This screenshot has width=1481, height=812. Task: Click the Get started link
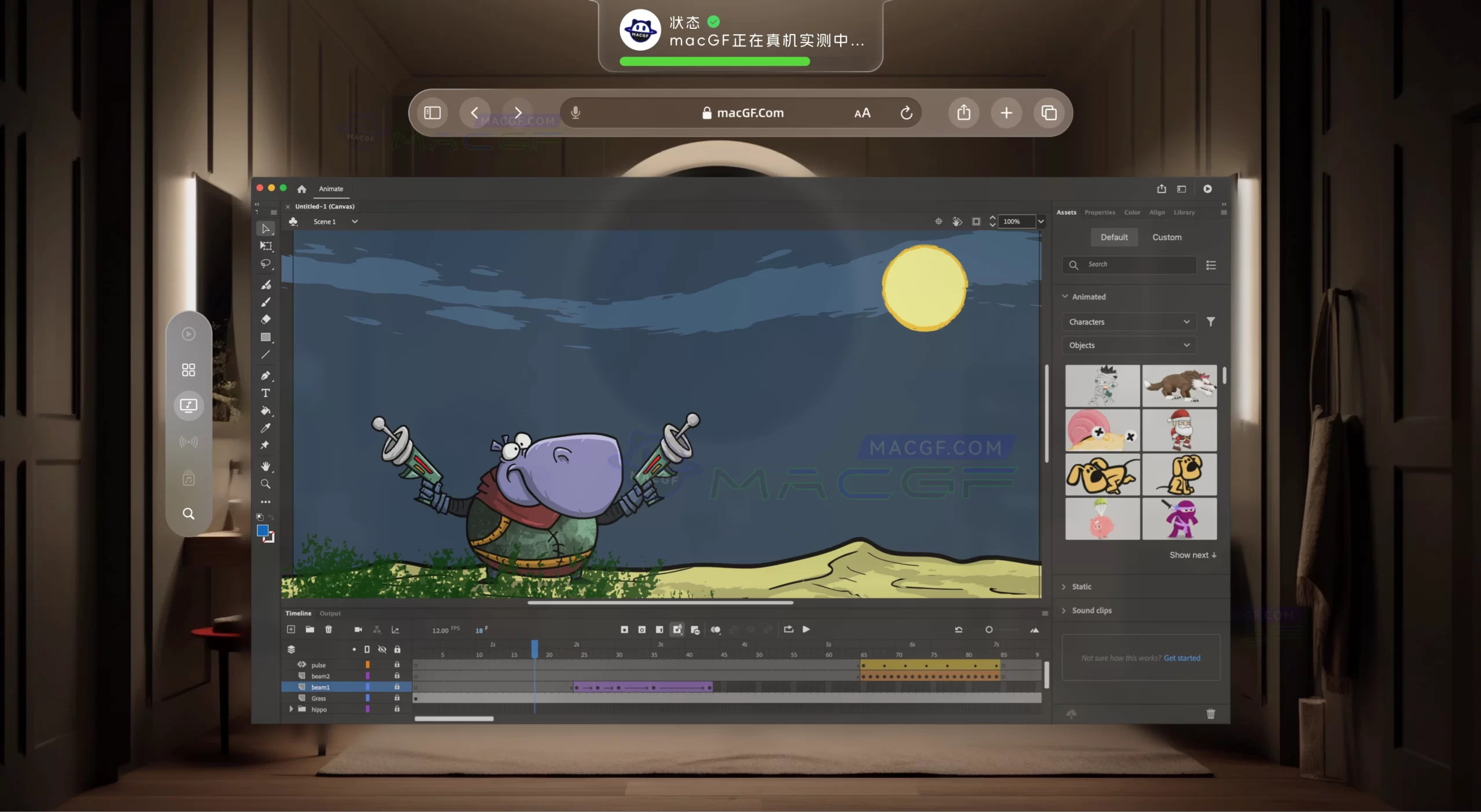tap(1181, 658)
